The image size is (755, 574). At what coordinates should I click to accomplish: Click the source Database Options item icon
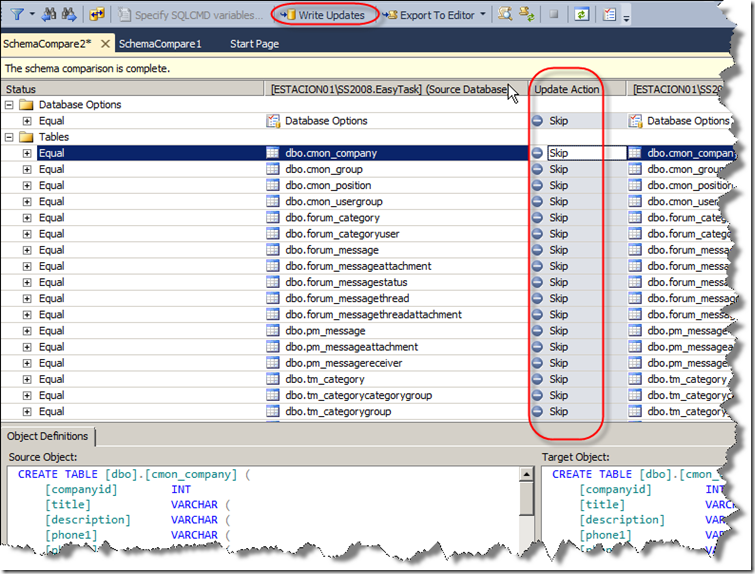(x=273, y=121)
